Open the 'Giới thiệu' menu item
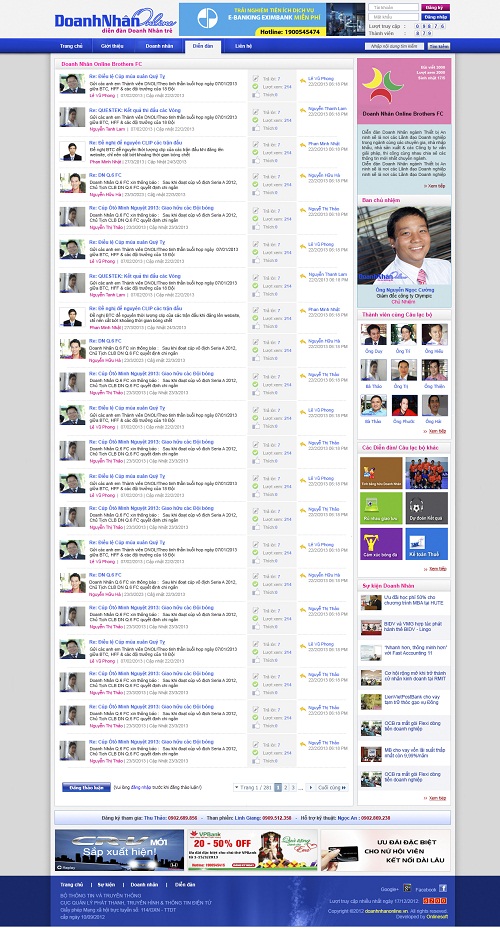The image size is (500, 929). pos(112,46)
